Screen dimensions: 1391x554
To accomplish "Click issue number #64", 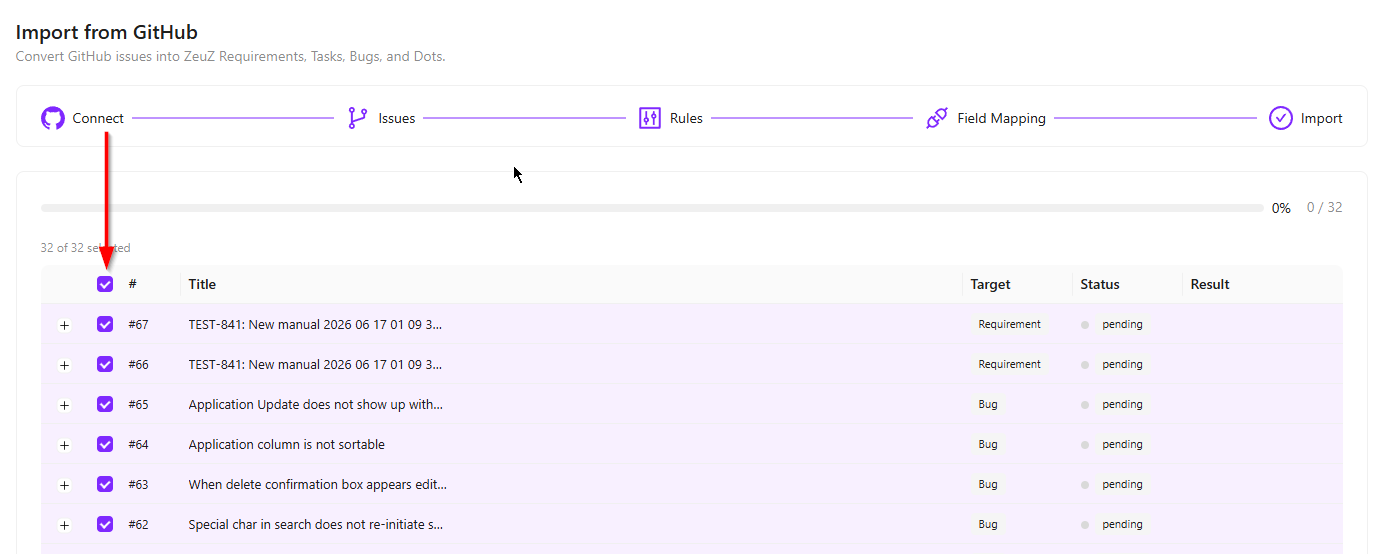I will (x=138, y=444).
